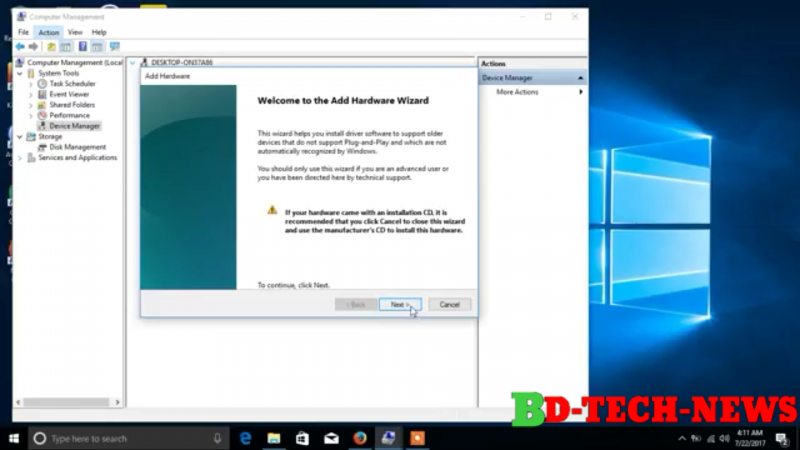This screenshot has width=800, height=450.
Task: Click the monitor scan hardware toolbar icon
Action: [115, 47]
